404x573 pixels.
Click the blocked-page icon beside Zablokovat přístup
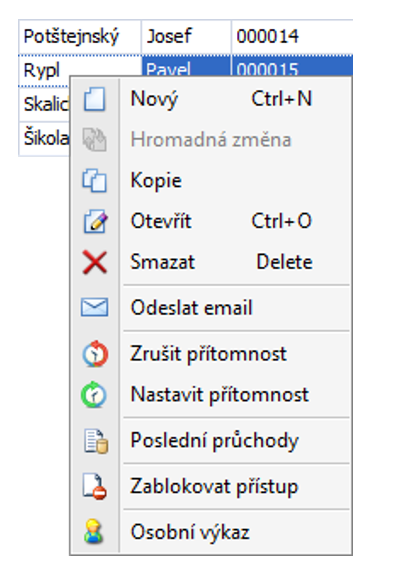point(95,486)
